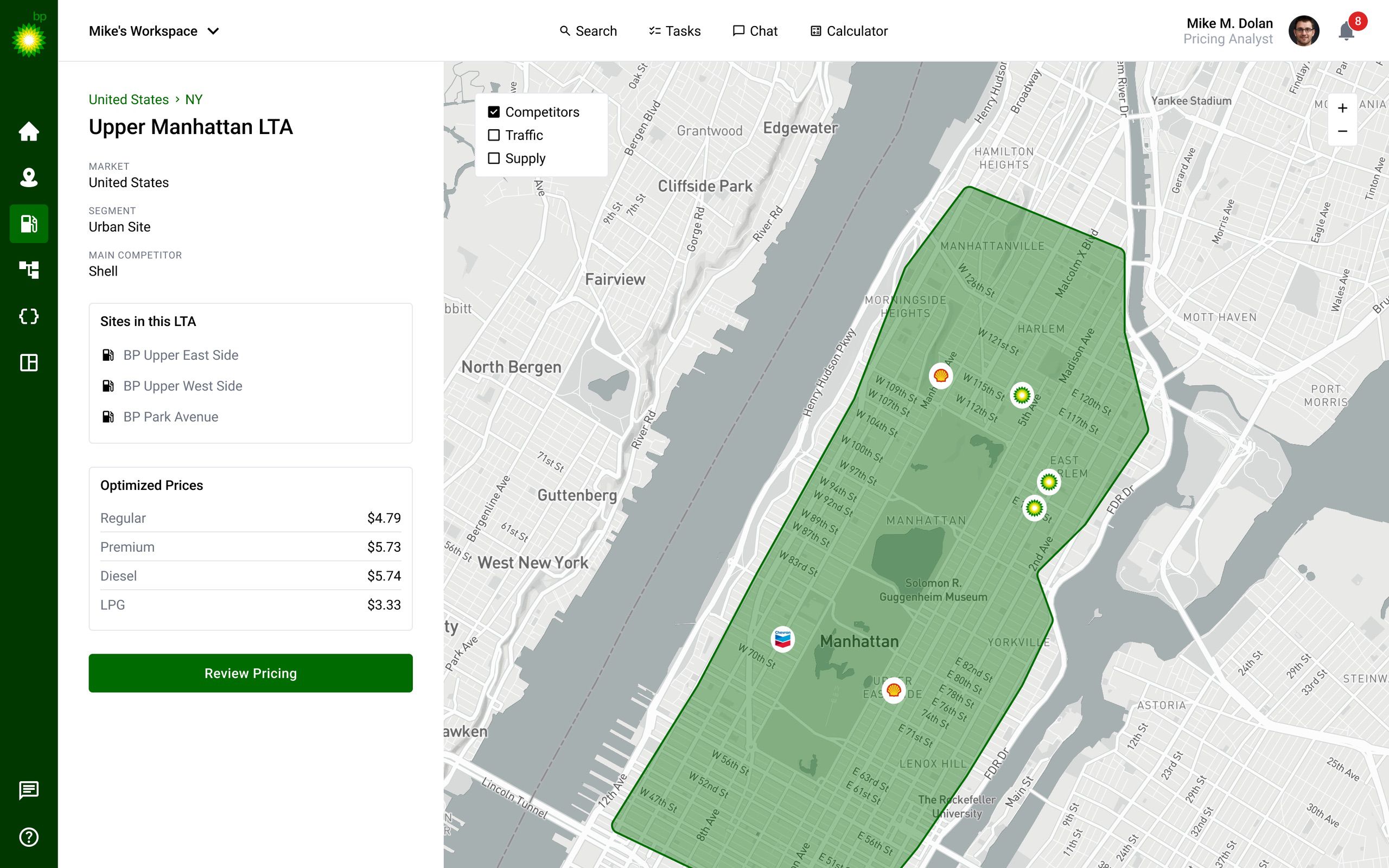Click the BP marker under the East Harlem label
This screenshot has width=1389, height=868.
tap(1049, 482)
